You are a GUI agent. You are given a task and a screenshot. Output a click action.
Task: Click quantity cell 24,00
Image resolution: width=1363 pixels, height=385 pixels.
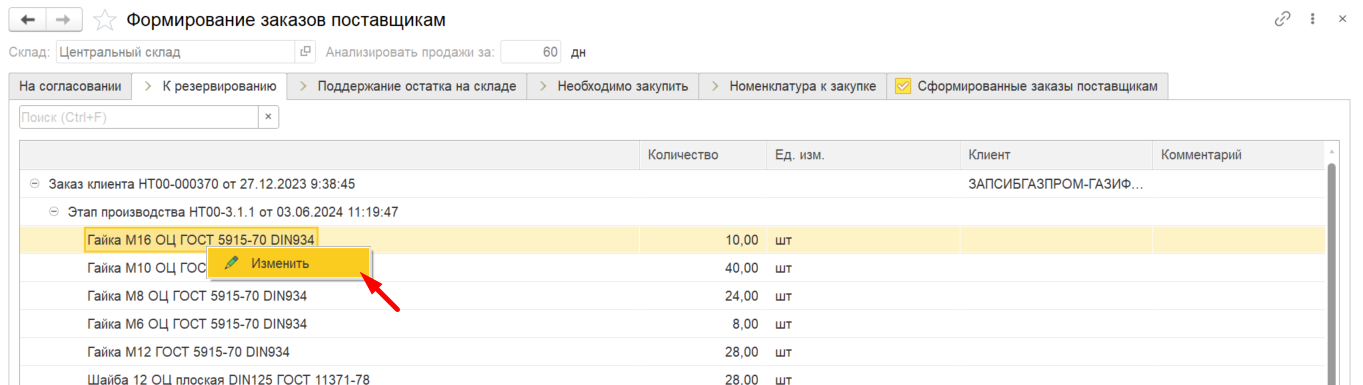point(703,296)
